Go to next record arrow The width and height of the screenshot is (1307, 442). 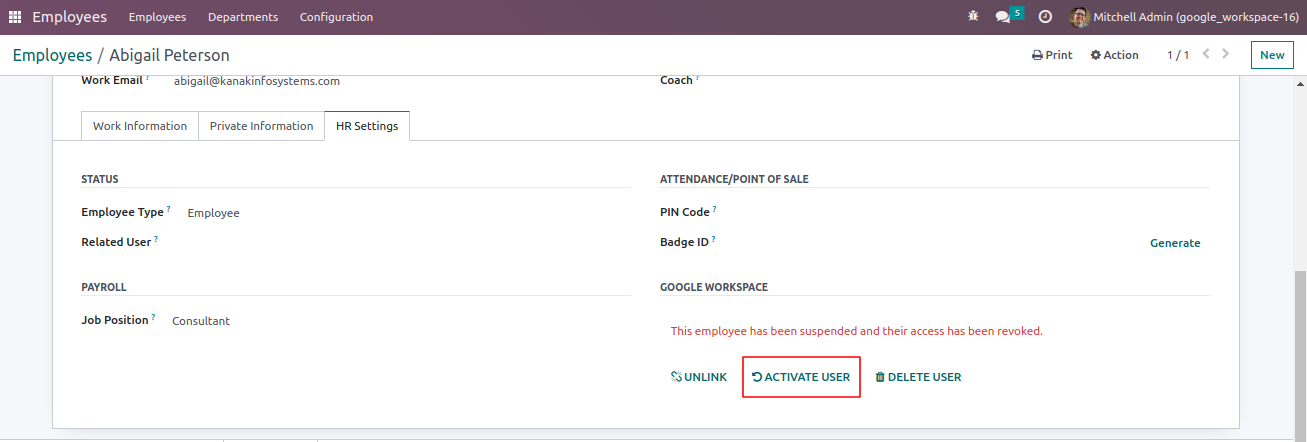click(x=1226, y=54)
